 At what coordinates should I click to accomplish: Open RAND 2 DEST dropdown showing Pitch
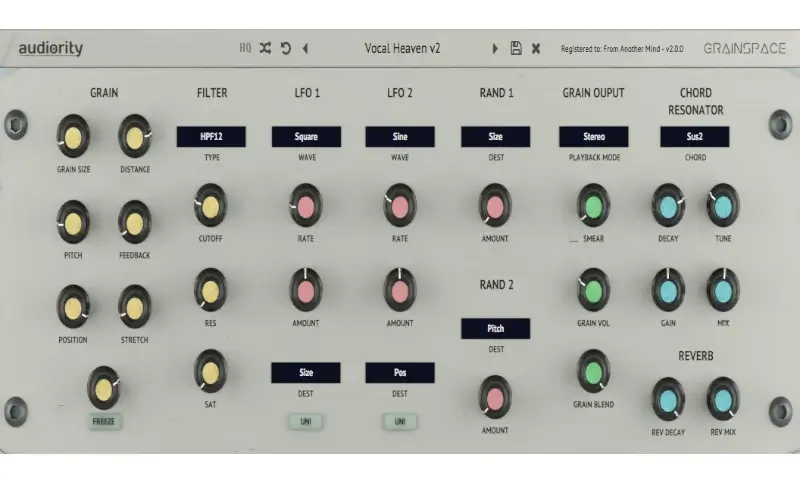tap(495, 329)
